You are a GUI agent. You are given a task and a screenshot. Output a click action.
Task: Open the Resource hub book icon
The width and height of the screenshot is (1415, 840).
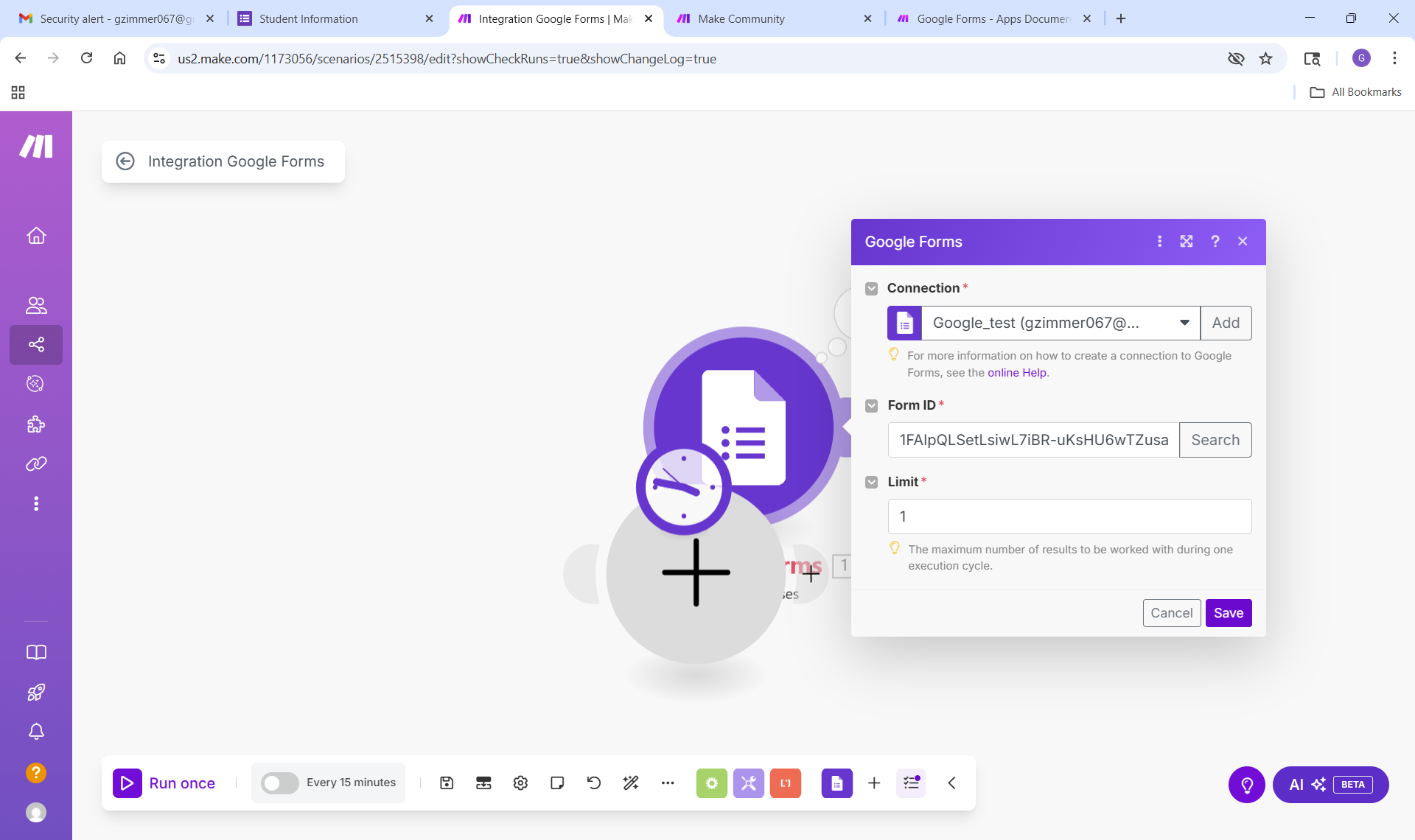coord(36,653)
